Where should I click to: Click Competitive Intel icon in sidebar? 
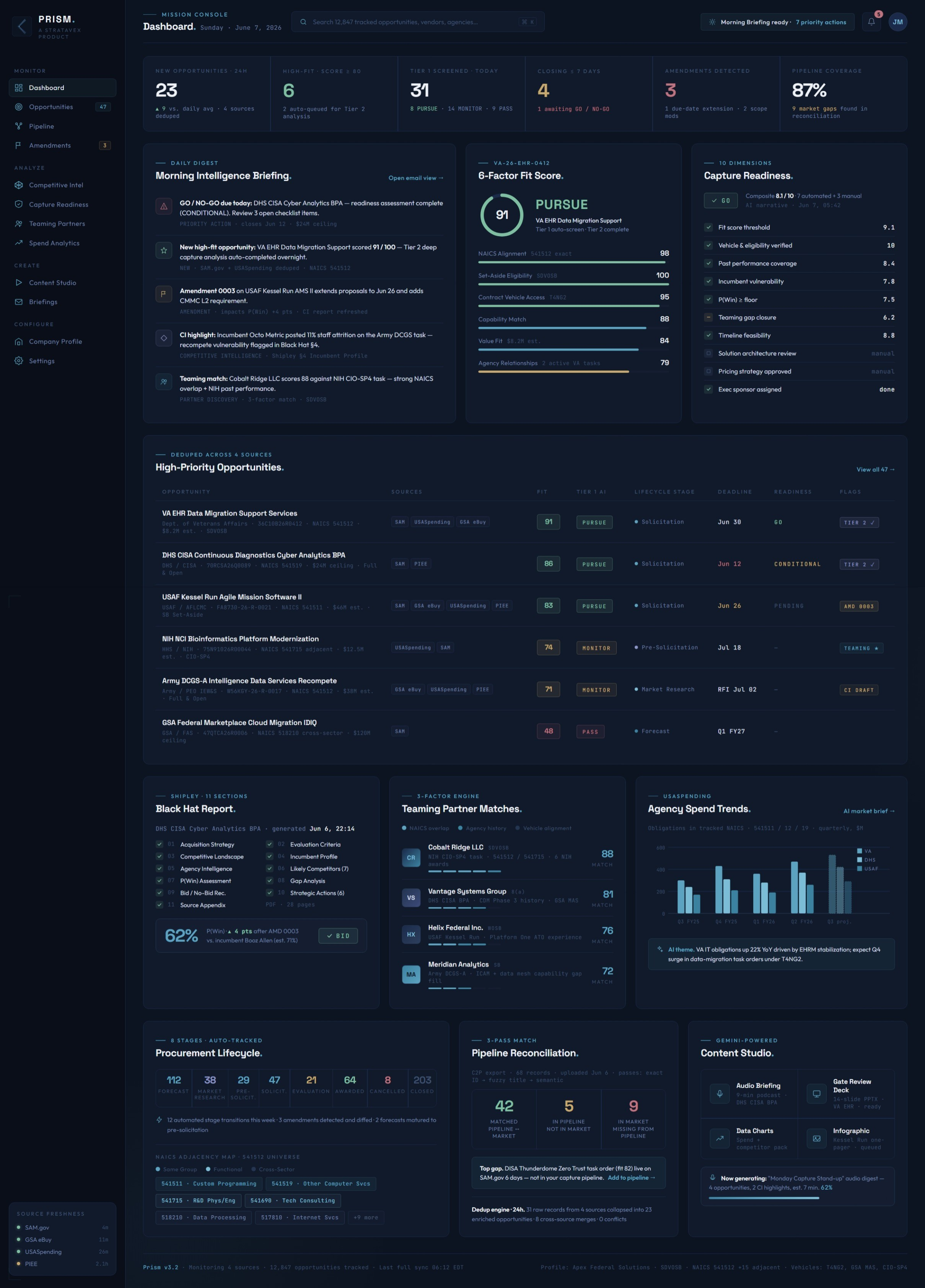point(19,185)
